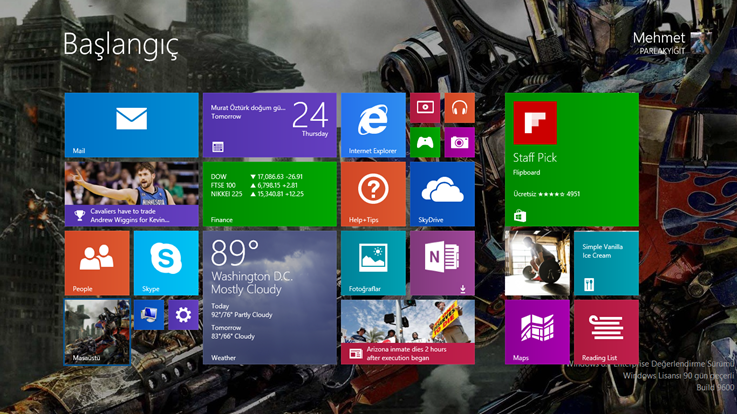Open the Simple Vanilla Ice Cream recipe tile
The image size is (737, 414).
[606, 263]
